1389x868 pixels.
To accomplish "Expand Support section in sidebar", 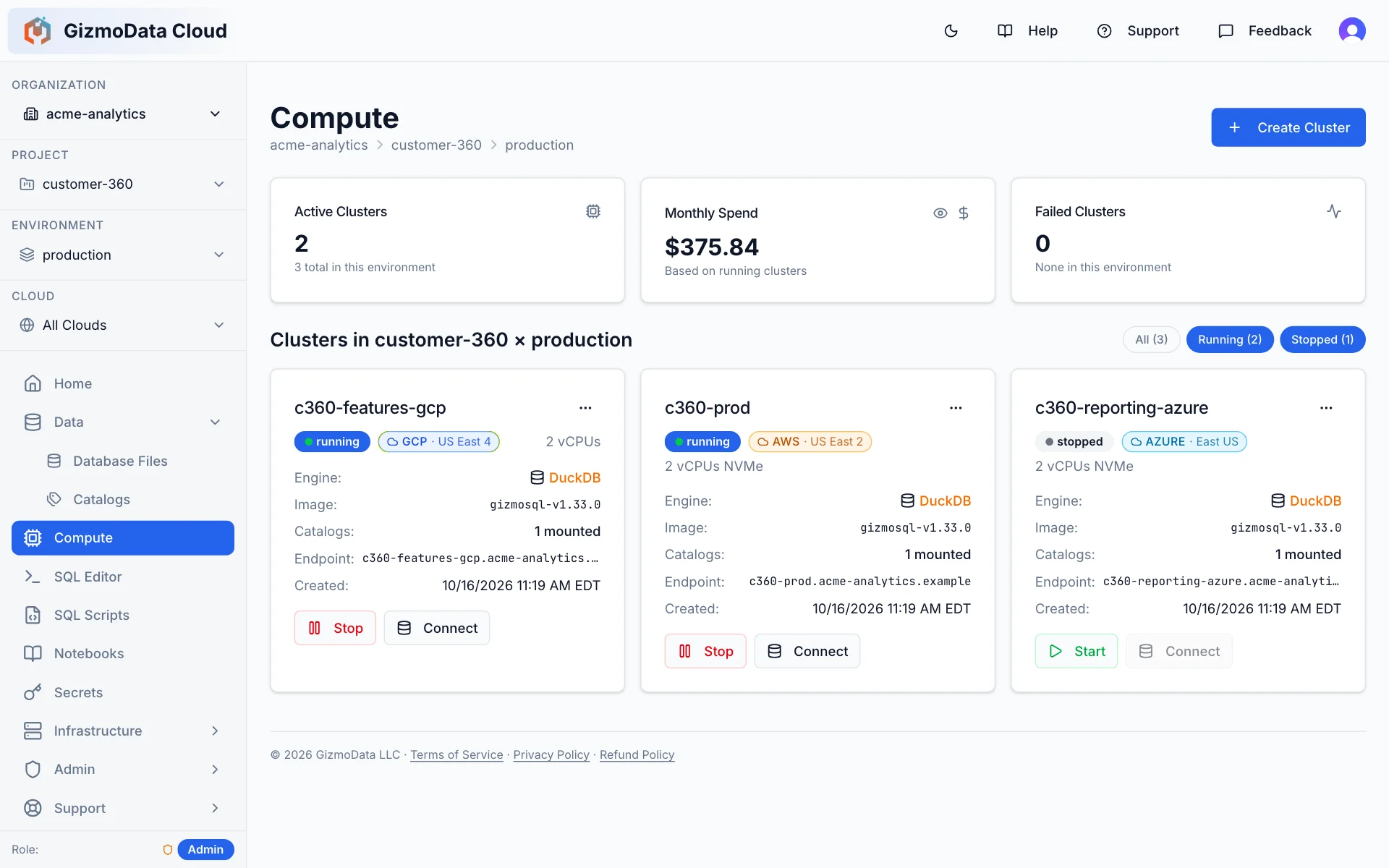I will click(x=122, y=808).
